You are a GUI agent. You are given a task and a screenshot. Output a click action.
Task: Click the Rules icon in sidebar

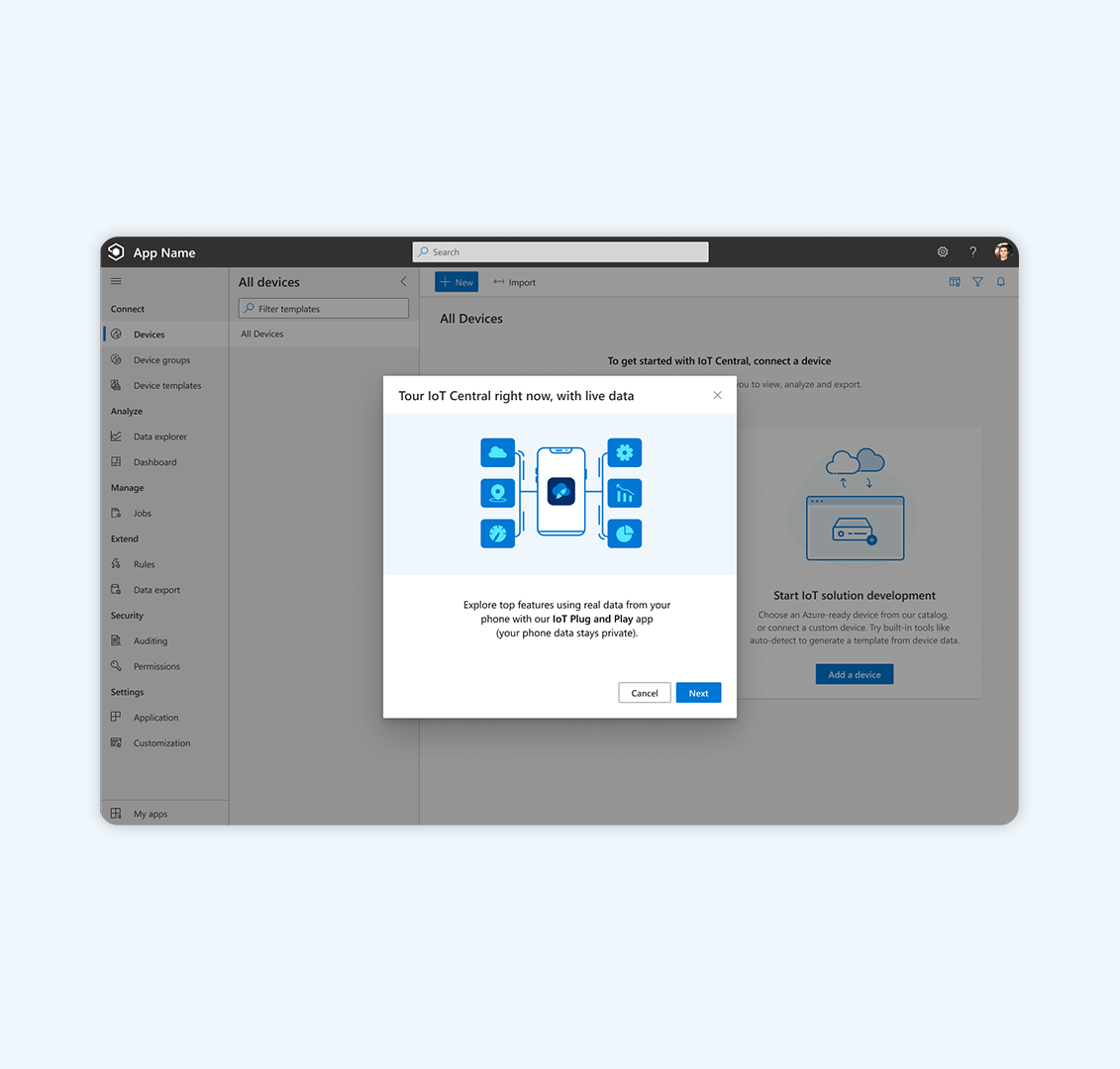pos(117,564)
